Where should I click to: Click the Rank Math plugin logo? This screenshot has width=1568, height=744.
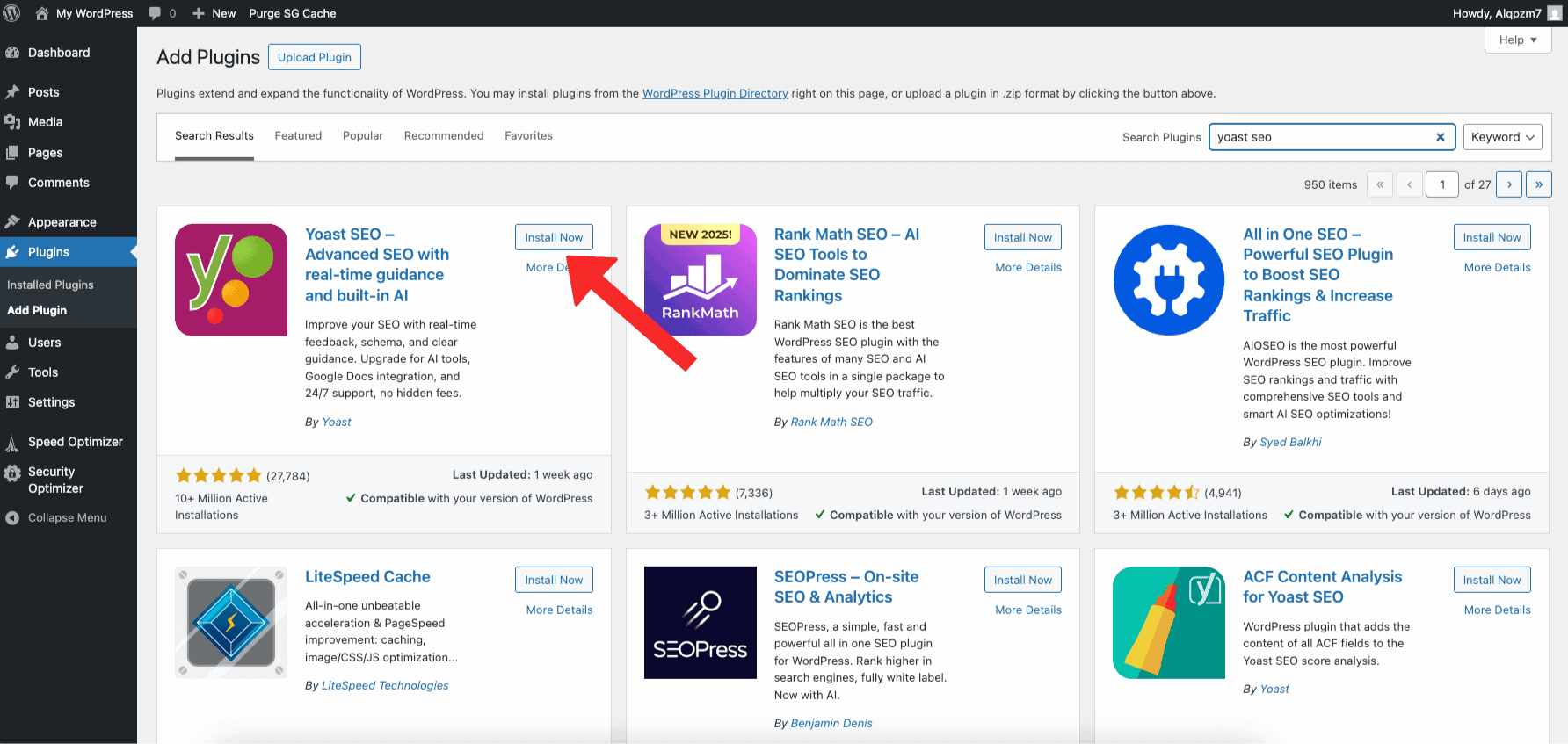coord(701,280)
